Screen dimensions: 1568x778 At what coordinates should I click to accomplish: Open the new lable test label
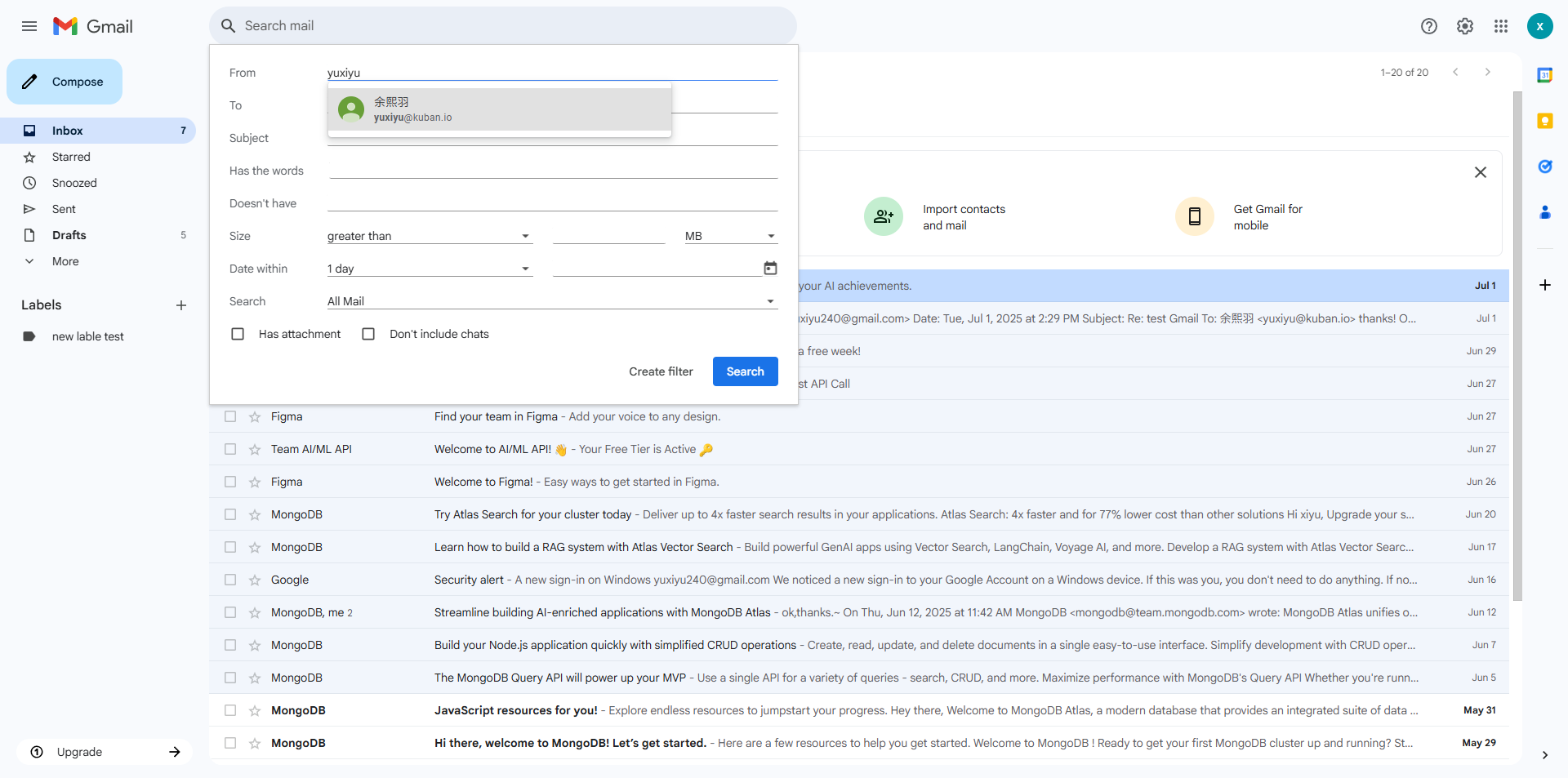pyautogui.click(x=98, y=336)
